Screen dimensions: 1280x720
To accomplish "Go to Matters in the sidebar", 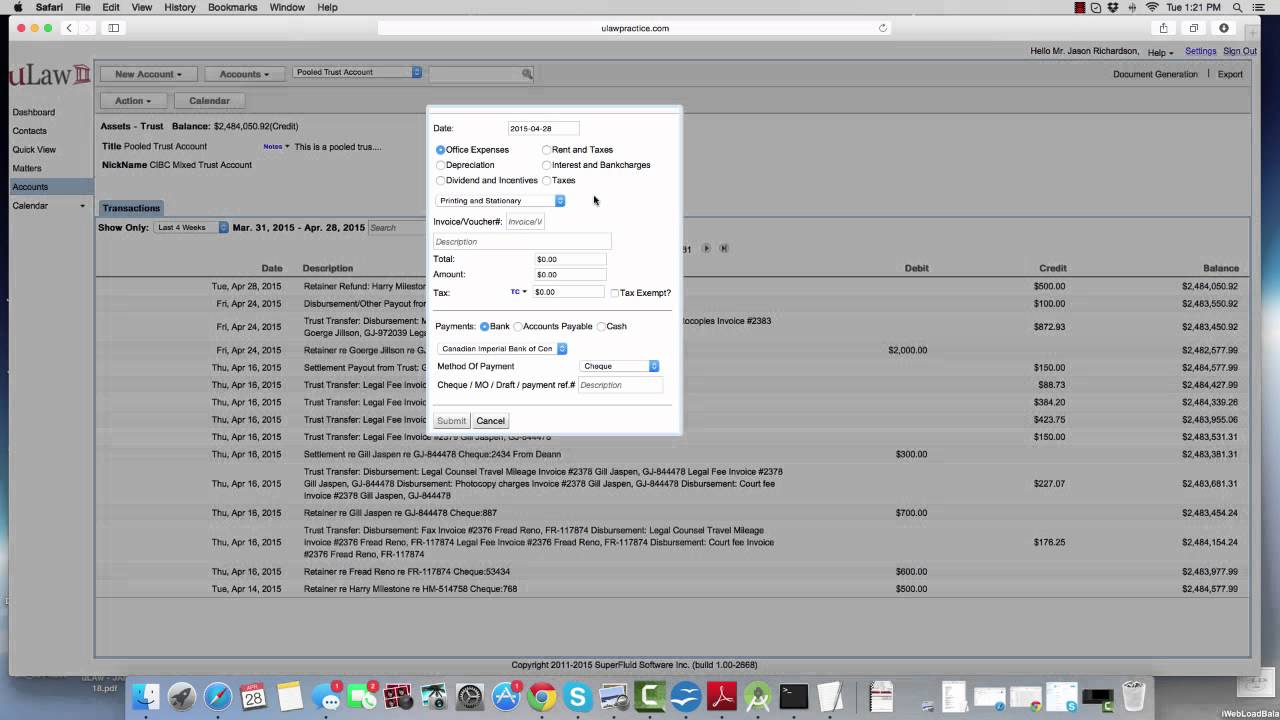I will [27, 168].
